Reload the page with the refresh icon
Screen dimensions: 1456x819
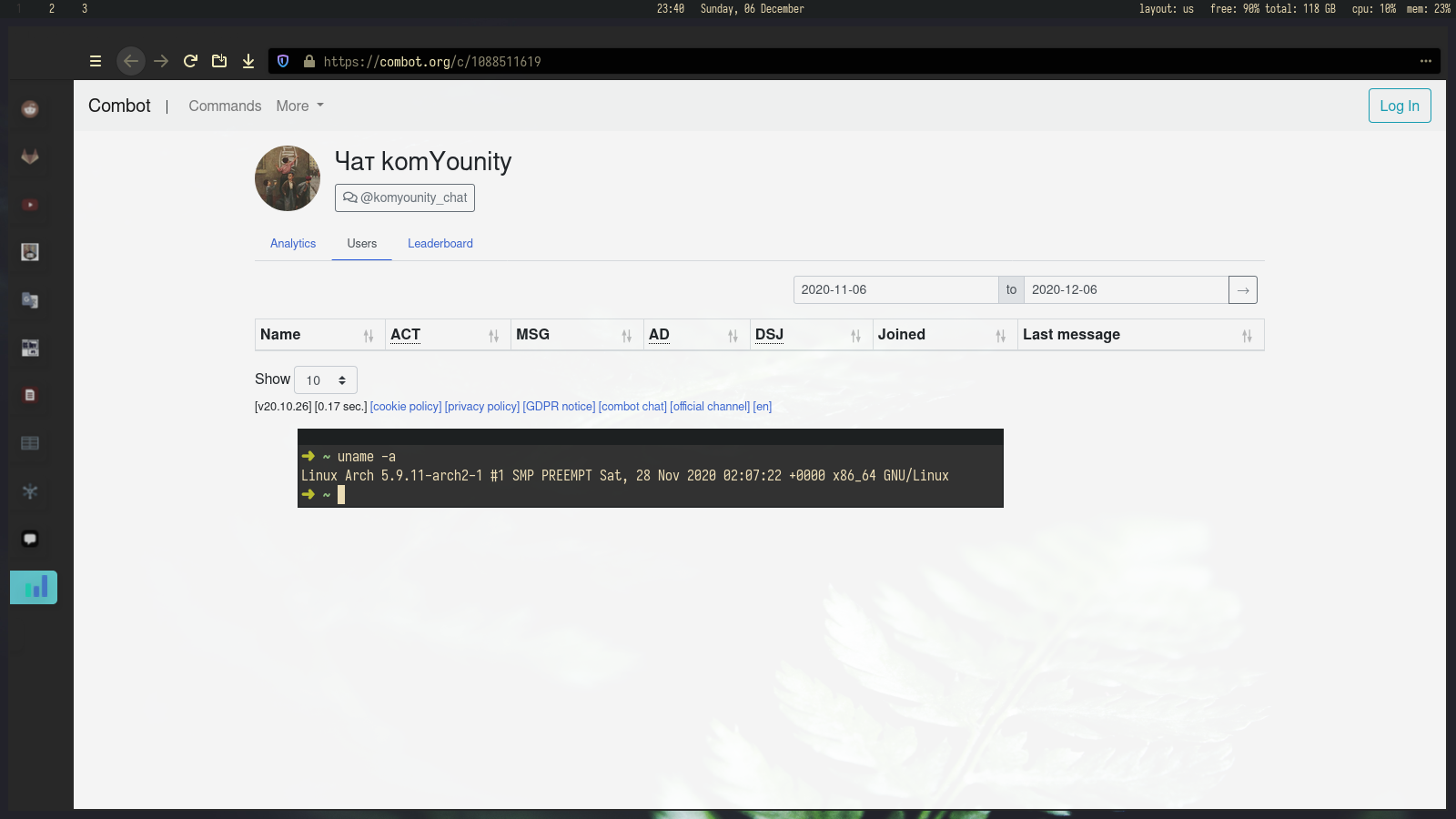click(190, 61)
